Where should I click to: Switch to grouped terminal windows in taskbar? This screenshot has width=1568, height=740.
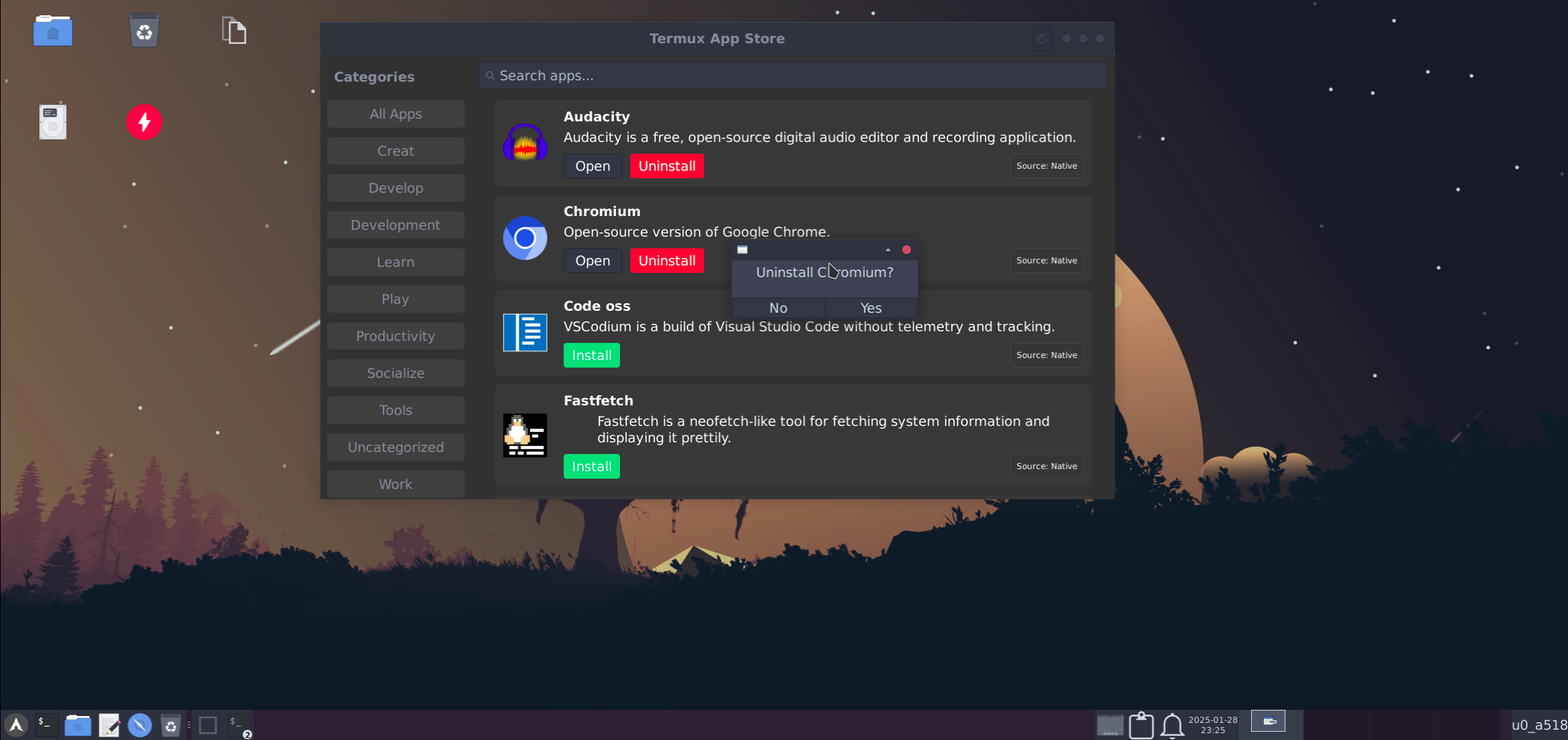tap(239, 726)
